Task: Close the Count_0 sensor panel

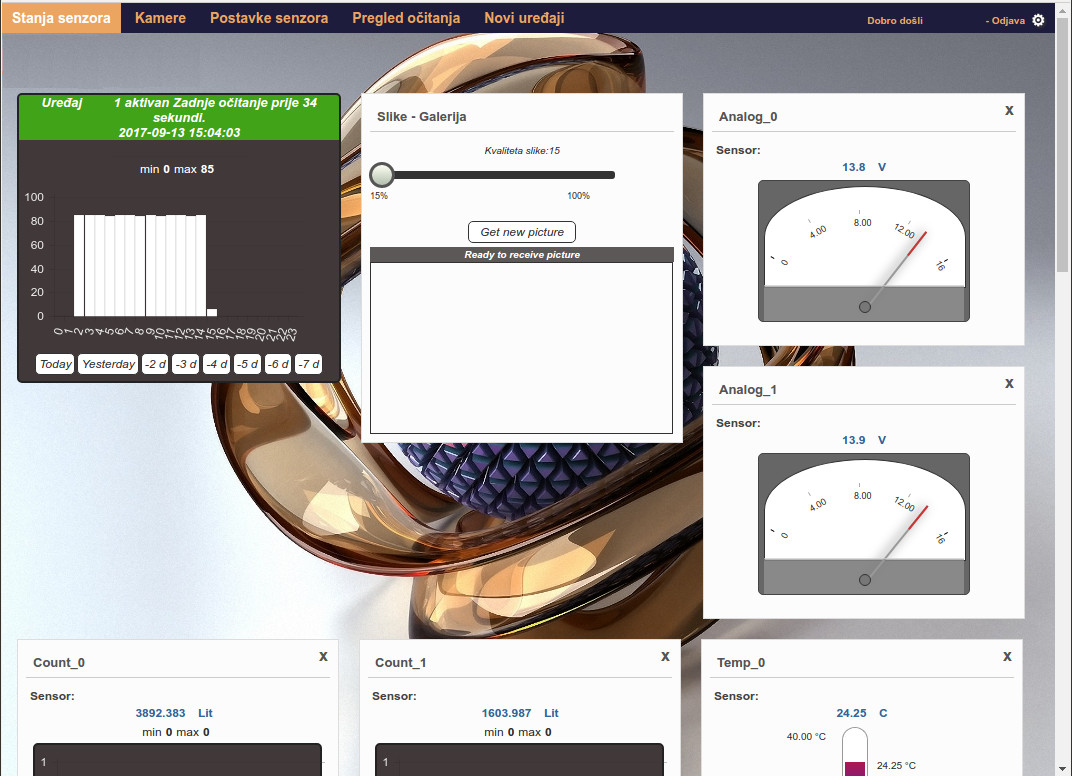Action: (x=323, y=656)
